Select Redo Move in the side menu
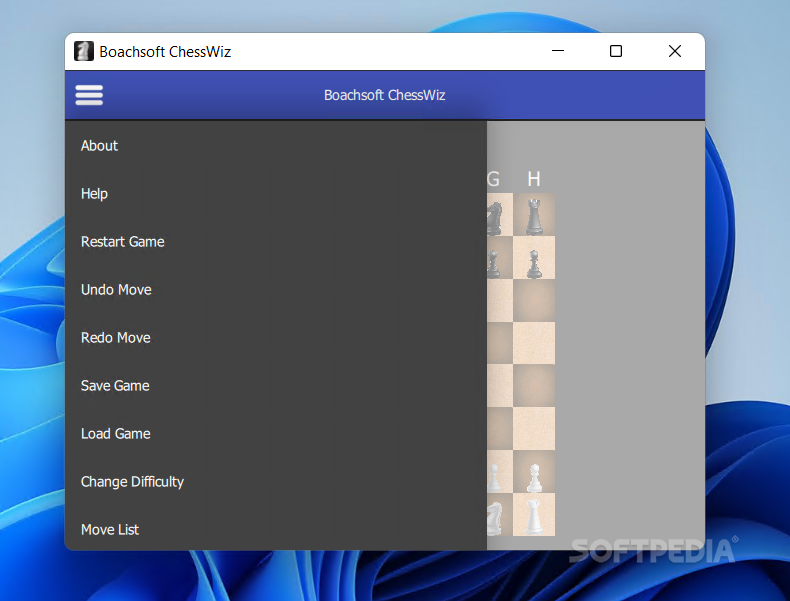 click(276, 338)
